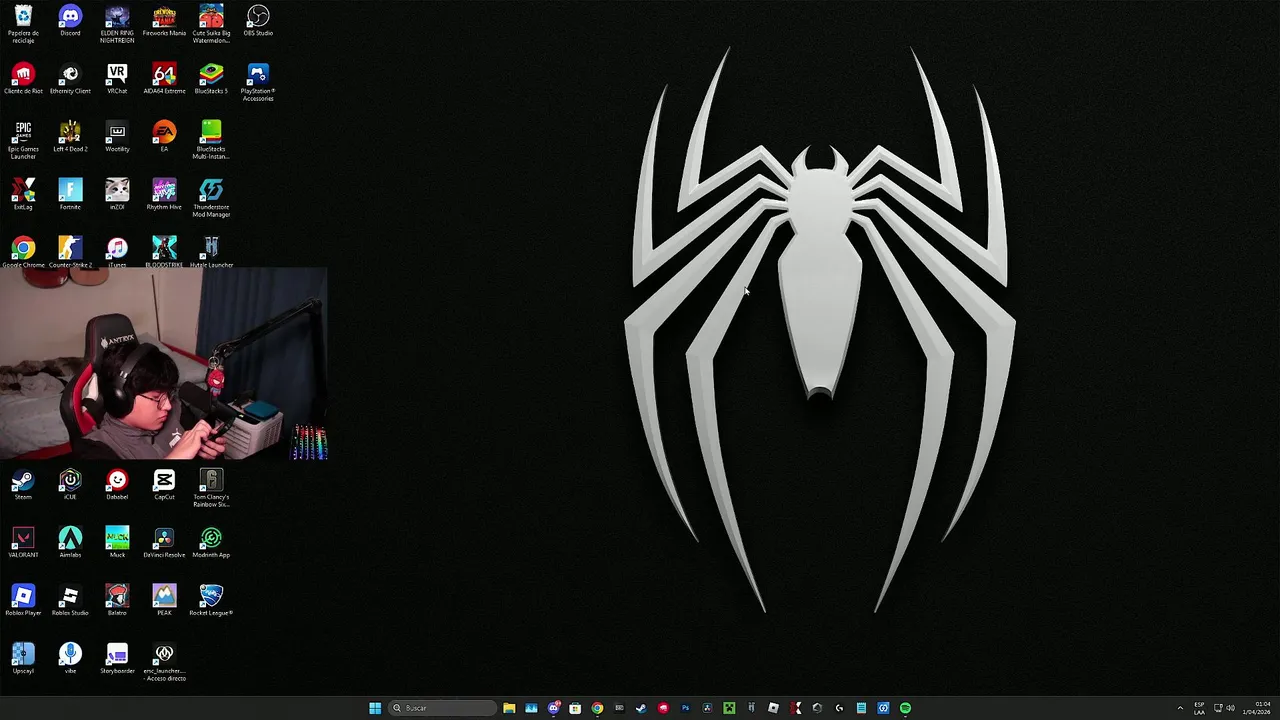The width and height of the screenshot is (1280, 720).
Task: Select the Modrinth App shortcut
Action: 211,543
